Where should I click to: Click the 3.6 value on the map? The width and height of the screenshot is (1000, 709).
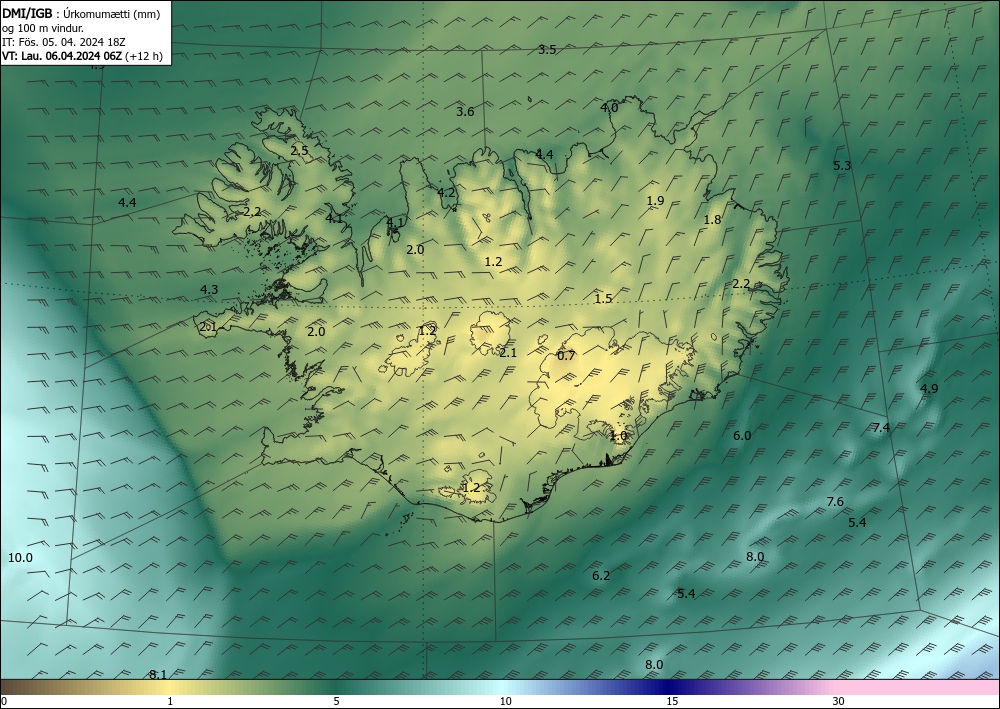tap(465, 112)
